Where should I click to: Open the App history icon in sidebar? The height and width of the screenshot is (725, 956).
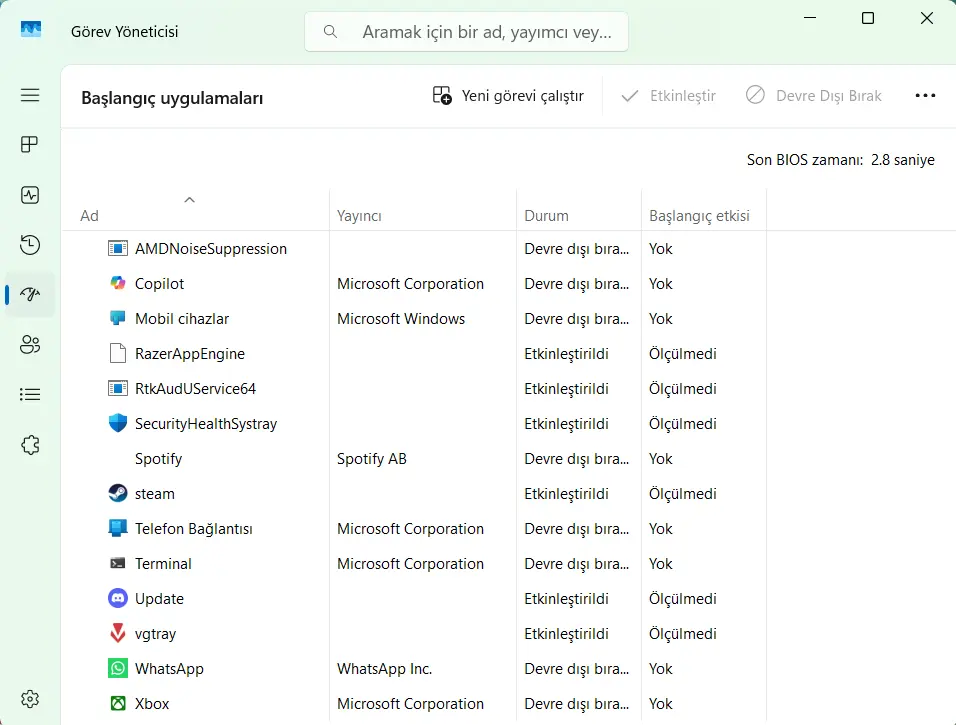point(30,245)
